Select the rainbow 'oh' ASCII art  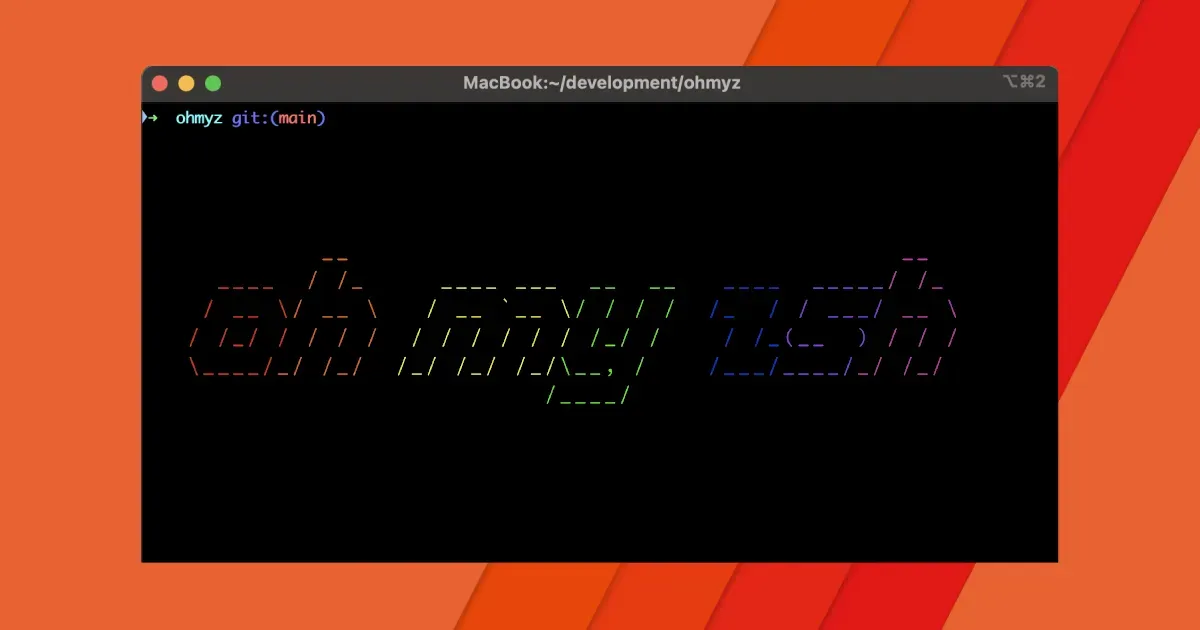pos(290,320)
